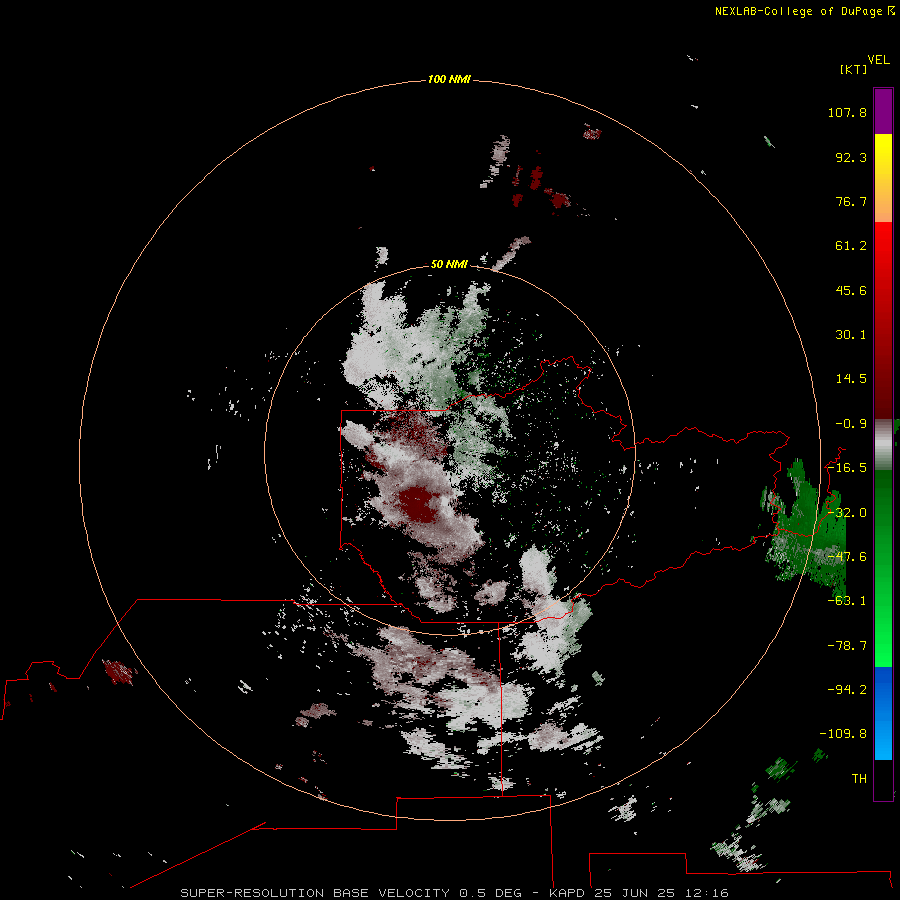This screenshot has width=900, height=900.
Task: Click the yellow segment of the color bar
Action: click(x=883, y=155)
